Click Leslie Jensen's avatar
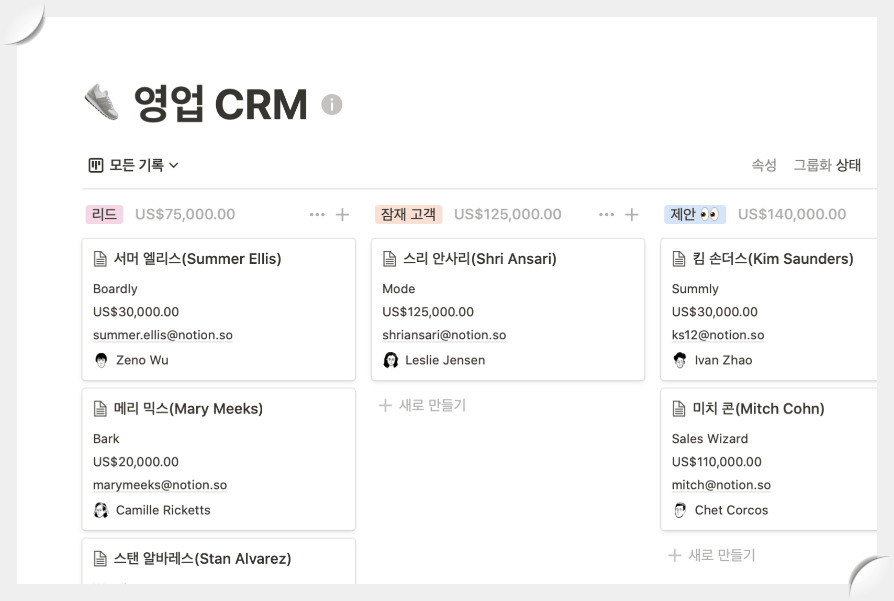 point(391,360)
